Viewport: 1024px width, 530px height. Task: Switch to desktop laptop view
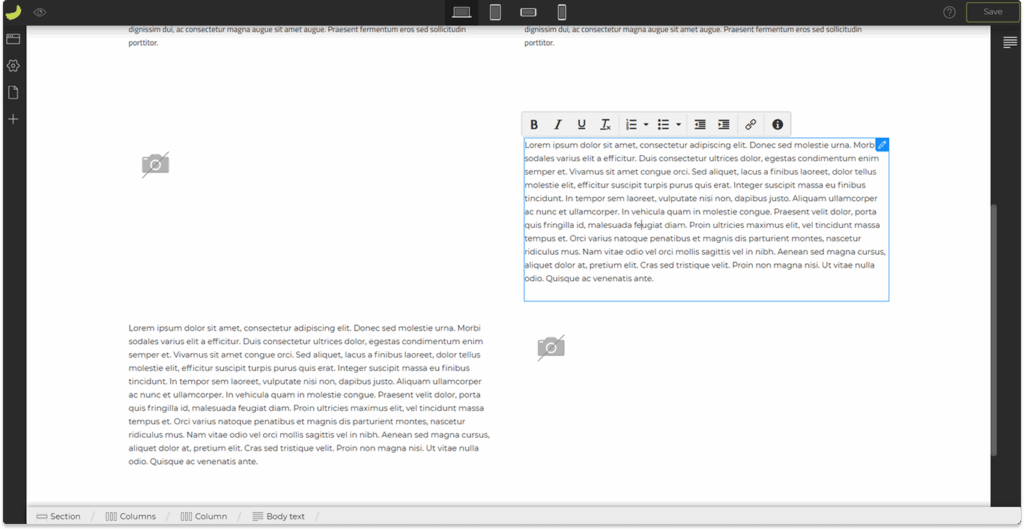click(461, 12)
